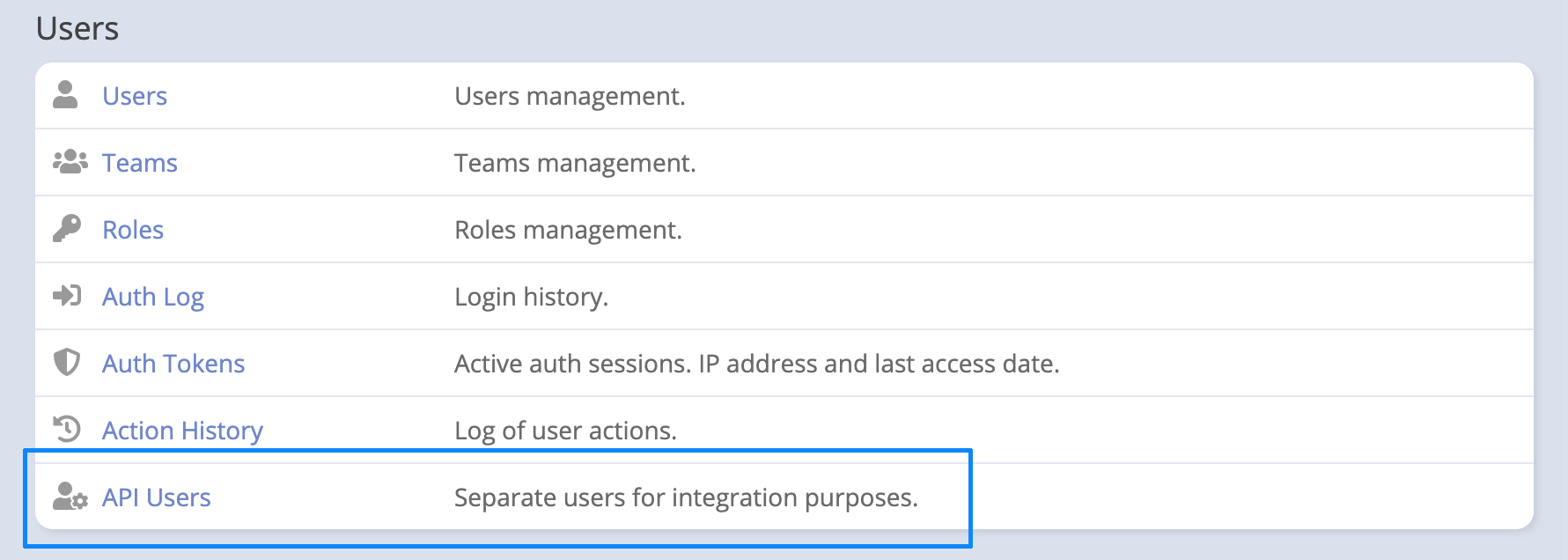
Task: Click the 'Log of user actions.' description
Action: [565, 431]
